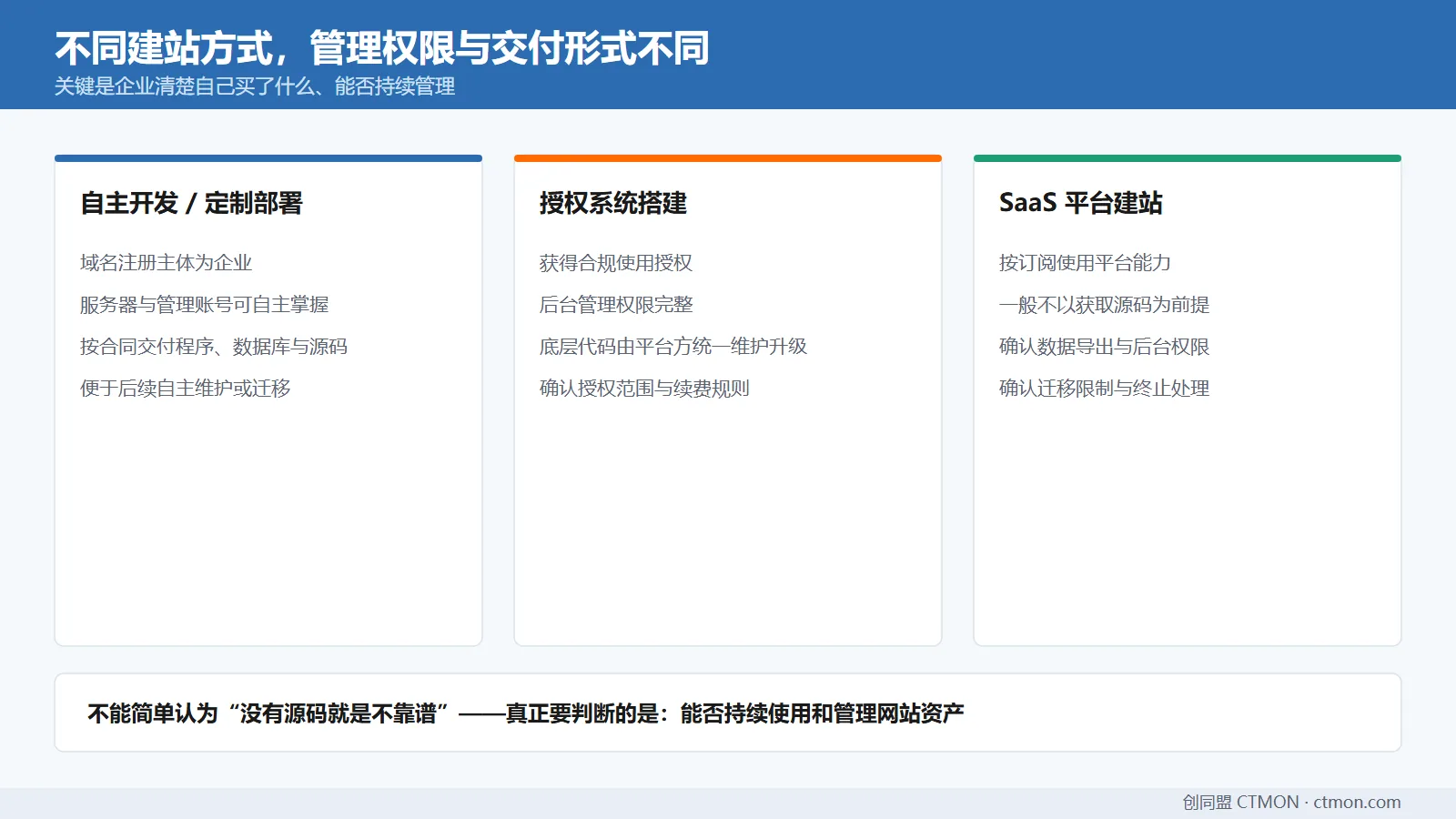The width and height of the screenshot is (1456, 819).
Task: Select the heading 授权系统搭建
Action: pos(613,203)
